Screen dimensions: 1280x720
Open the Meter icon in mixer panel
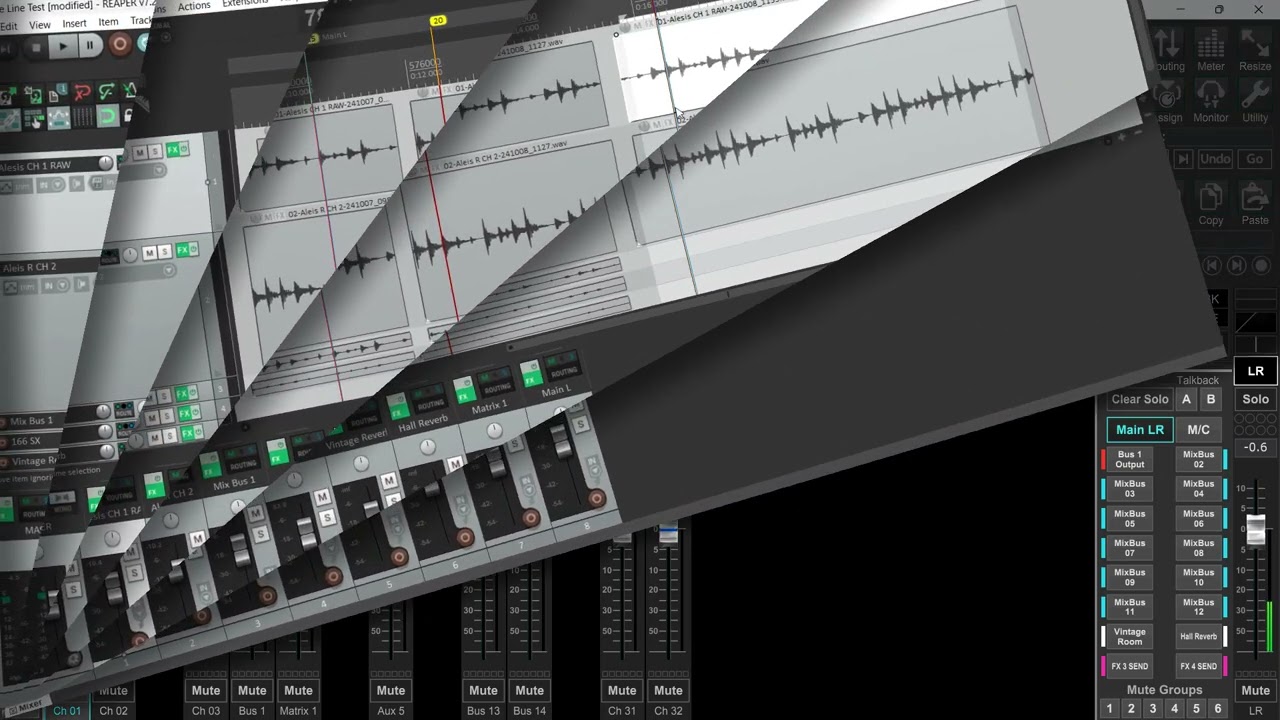pyautogui.click(x=1211, y=50)
